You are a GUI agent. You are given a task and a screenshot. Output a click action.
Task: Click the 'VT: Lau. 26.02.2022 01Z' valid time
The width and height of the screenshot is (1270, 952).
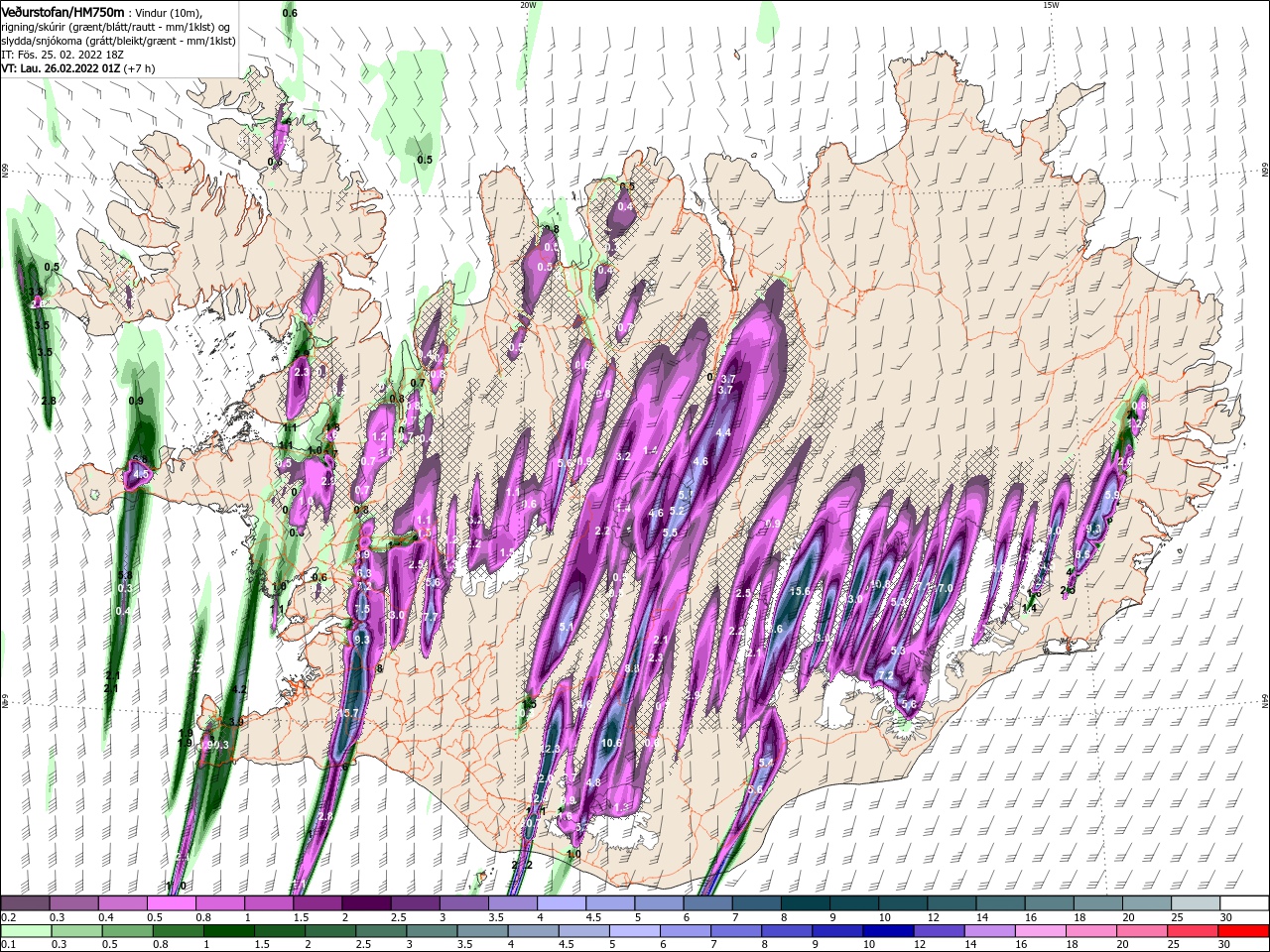tap(62, 68)
